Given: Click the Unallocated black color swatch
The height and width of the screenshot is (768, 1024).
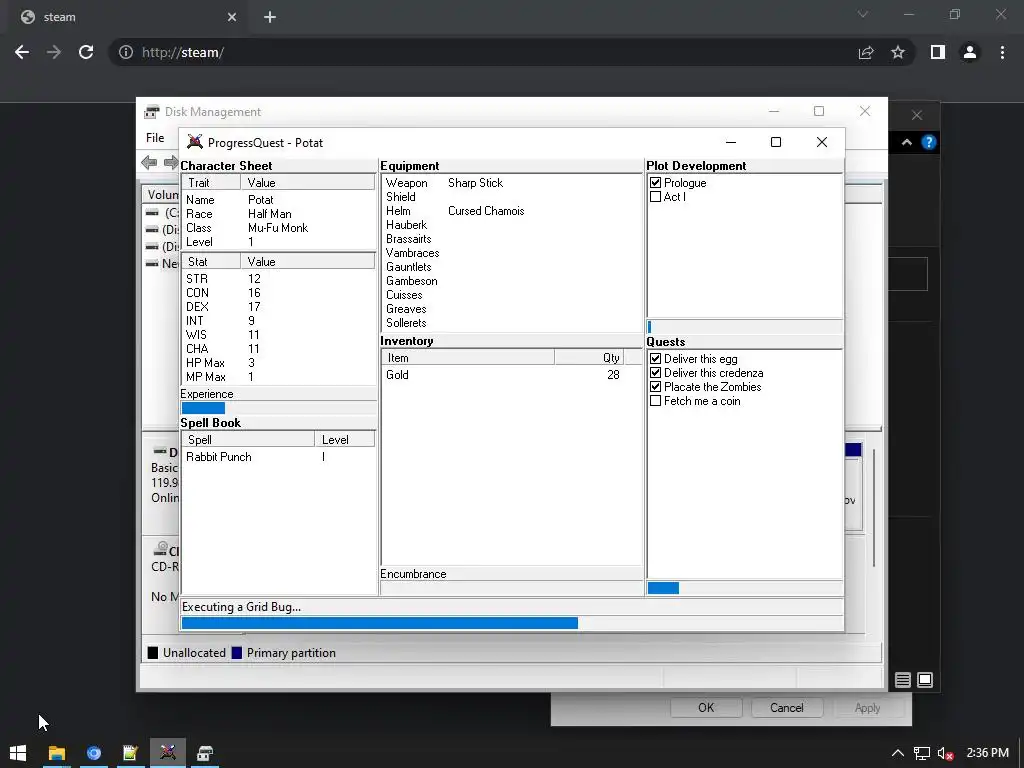Looking at the screenshot, I should pyautogui.click(x=153, y=653).
